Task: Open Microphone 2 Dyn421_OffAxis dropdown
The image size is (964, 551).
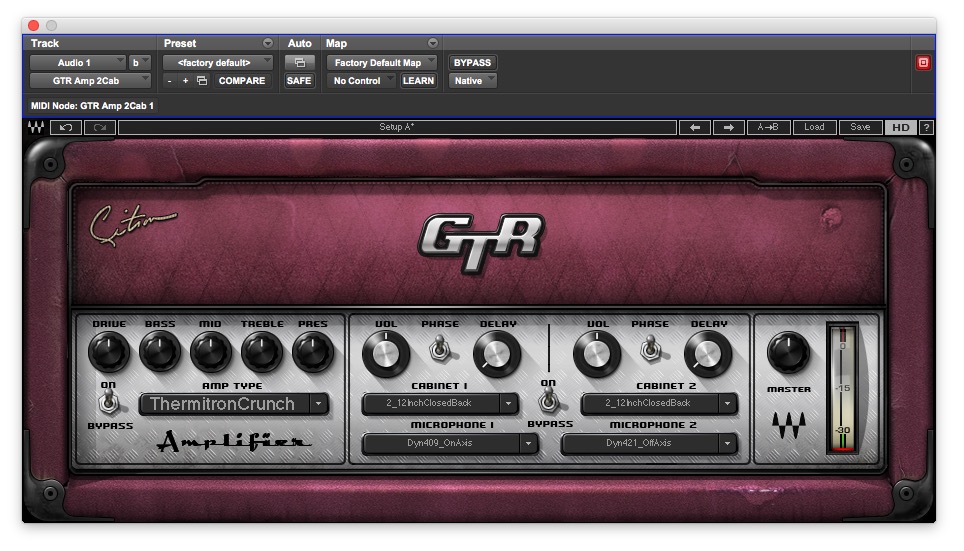Action: click(x=649, y=443)
